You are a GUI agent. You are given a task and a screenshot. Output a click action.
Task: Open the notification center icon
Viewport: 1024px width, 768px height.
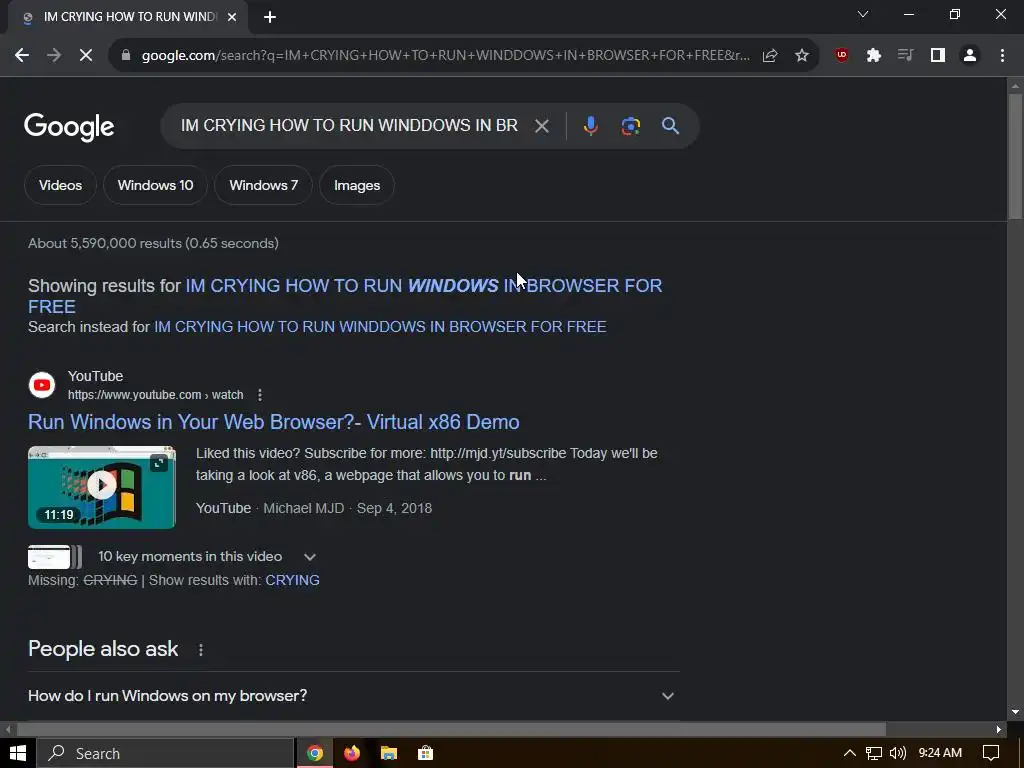[x=991, y=753]
